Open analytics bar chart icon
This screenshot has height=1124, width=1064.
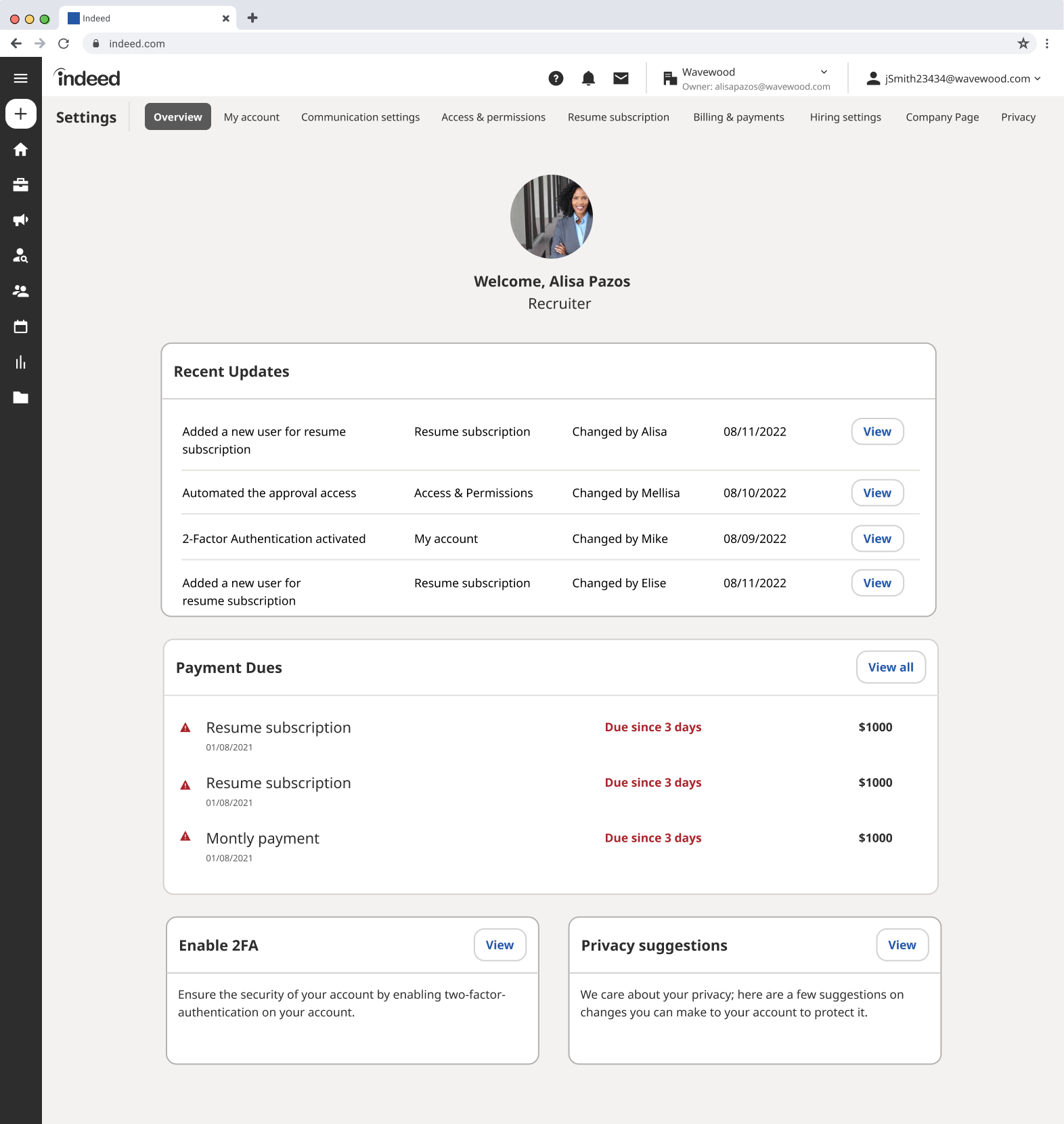pyautogui.click(x=20, y=362)
